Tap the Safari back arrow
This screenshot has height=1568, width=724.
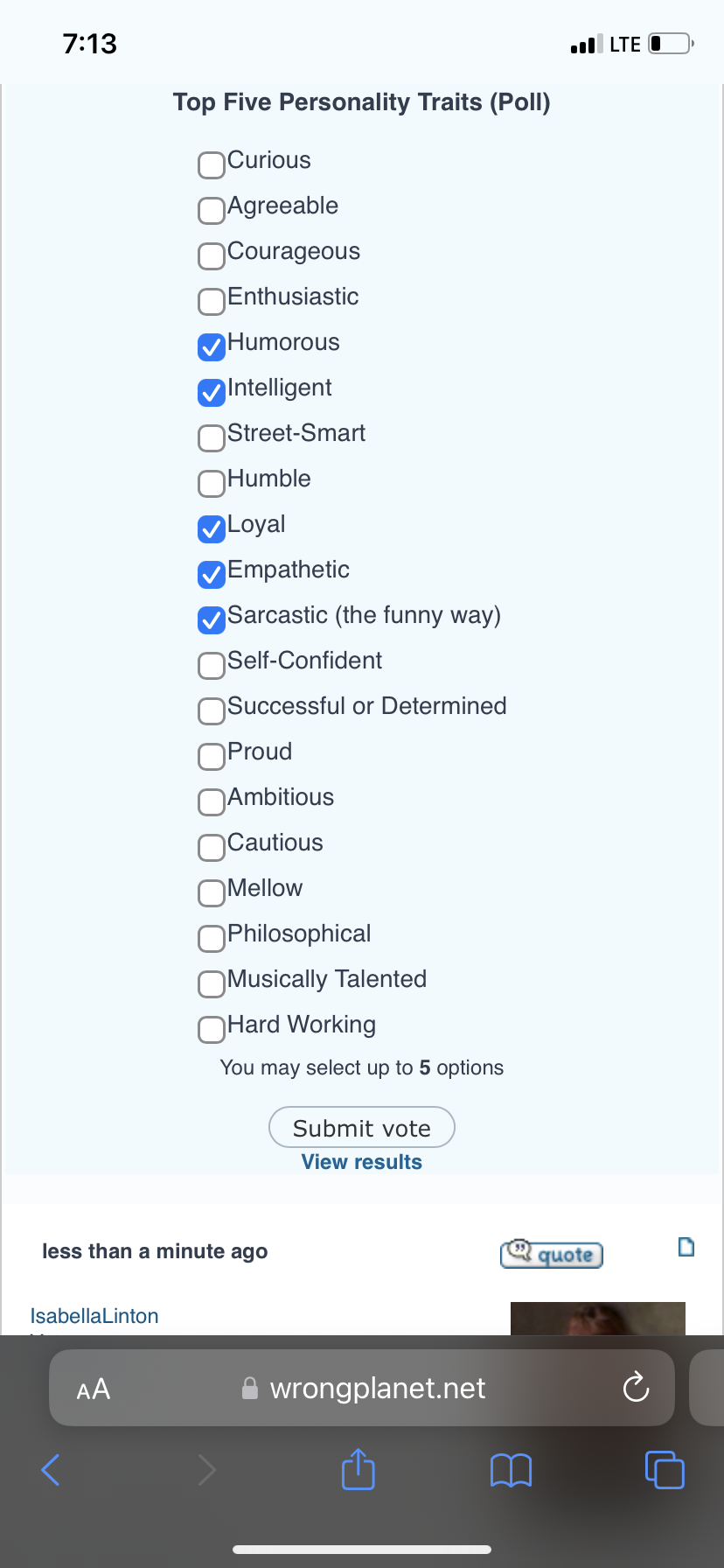coord(51,1470)
